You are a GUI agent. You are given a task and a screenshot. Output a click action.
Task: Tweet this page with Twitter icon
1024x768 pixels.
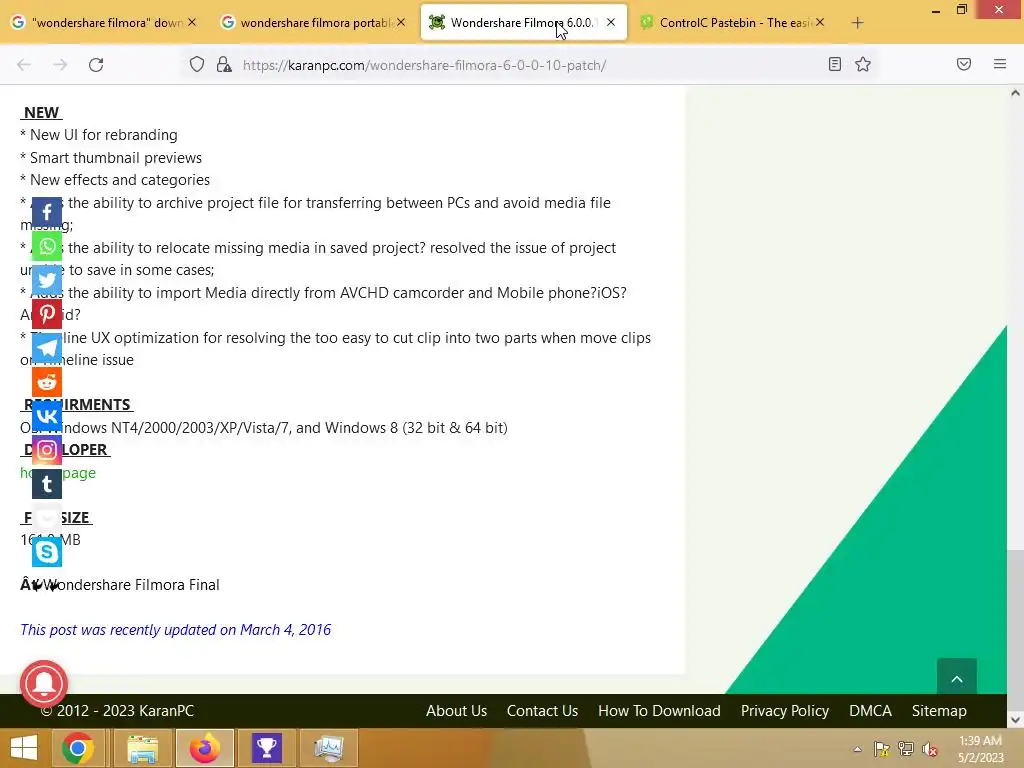point(47,280)
